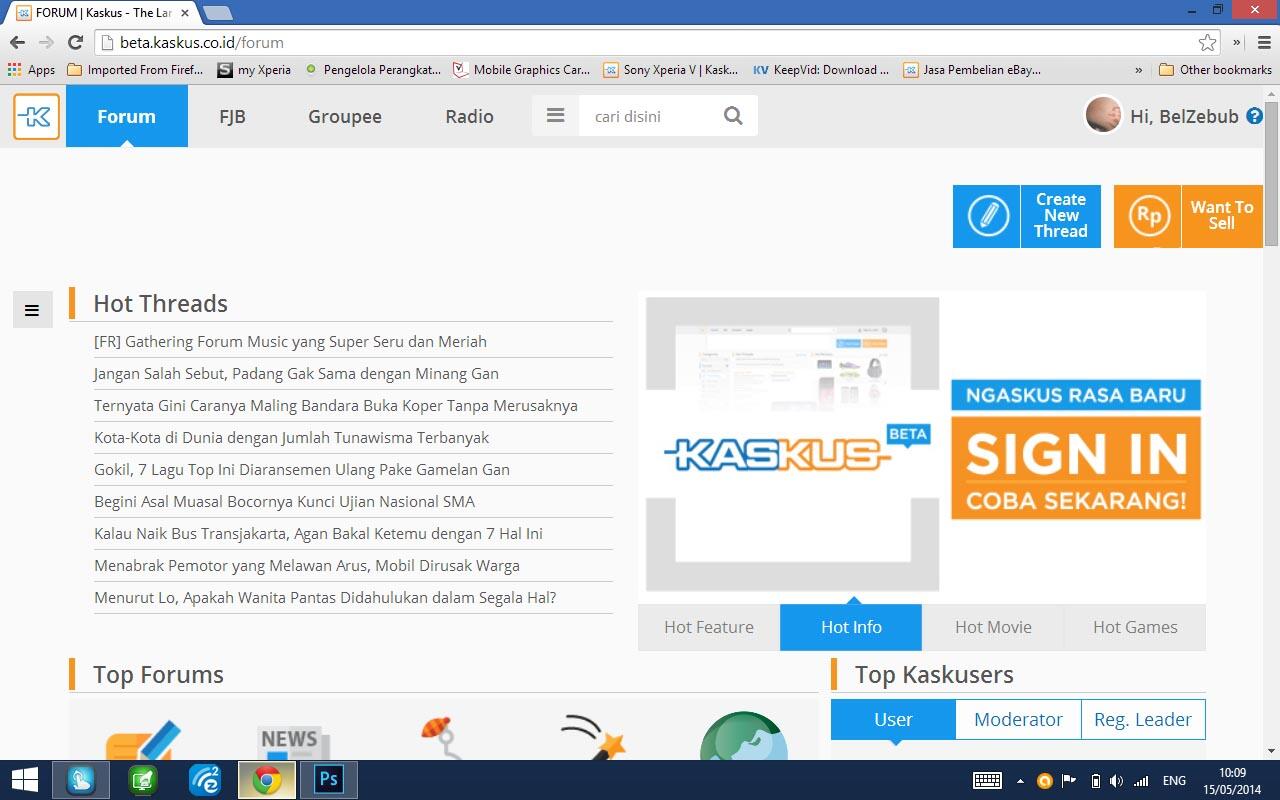Open thread about Maling Bandara Buka Koper
Image resolution: width=1280 pixels, height=800 pixels.
[336, 405]
